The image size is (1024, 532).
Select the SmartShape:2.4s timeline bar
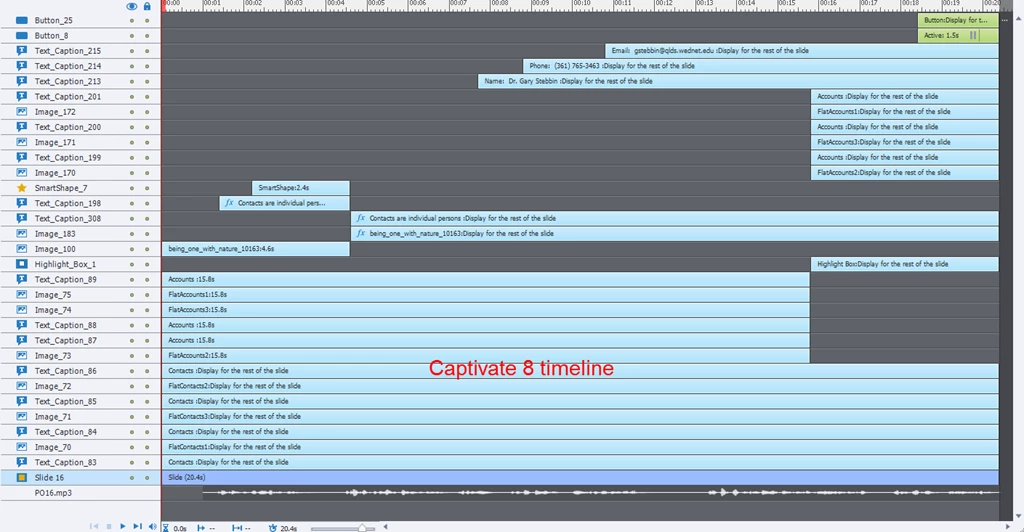point(300,187)
